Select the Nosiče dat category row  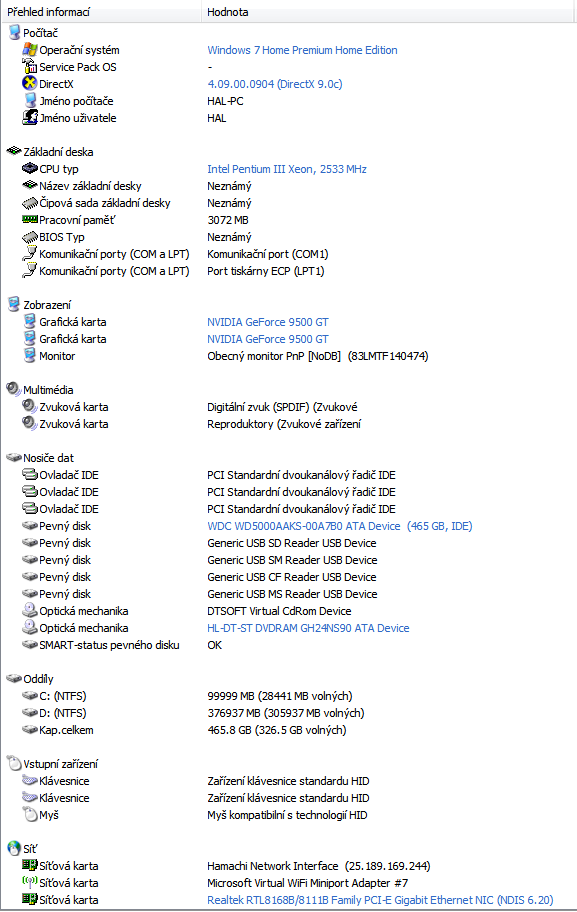click(288, 458)
